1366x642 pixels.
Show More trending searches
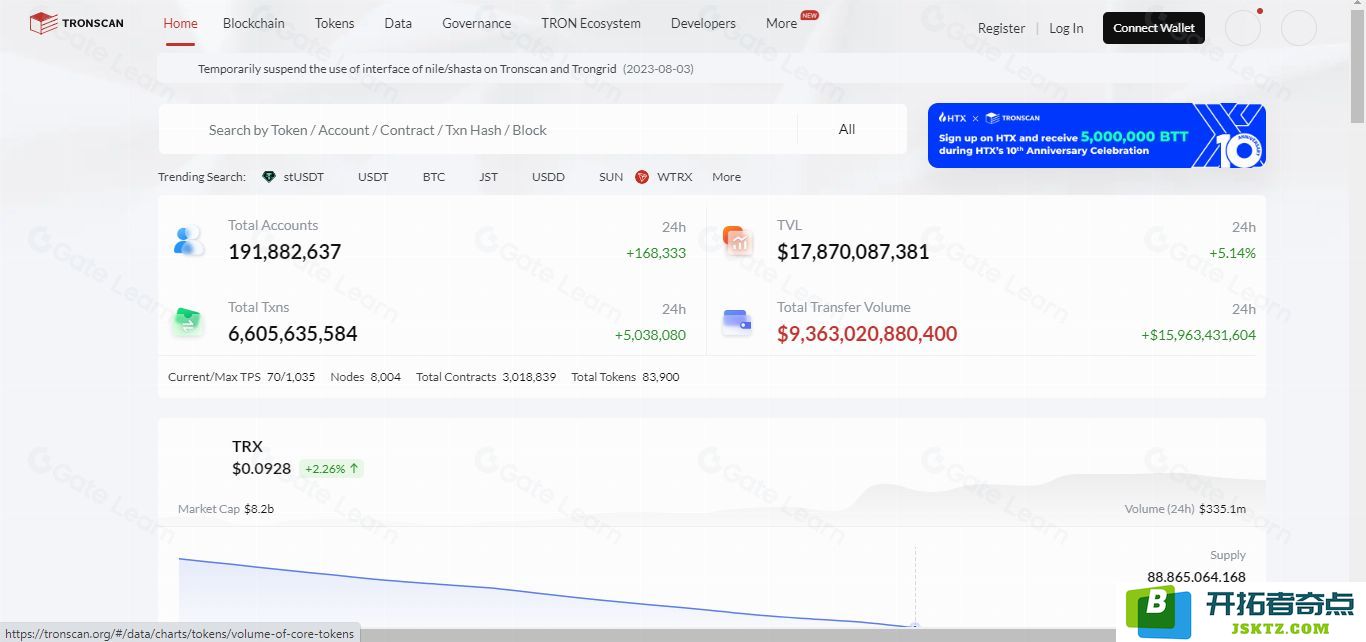coord(726,177)
